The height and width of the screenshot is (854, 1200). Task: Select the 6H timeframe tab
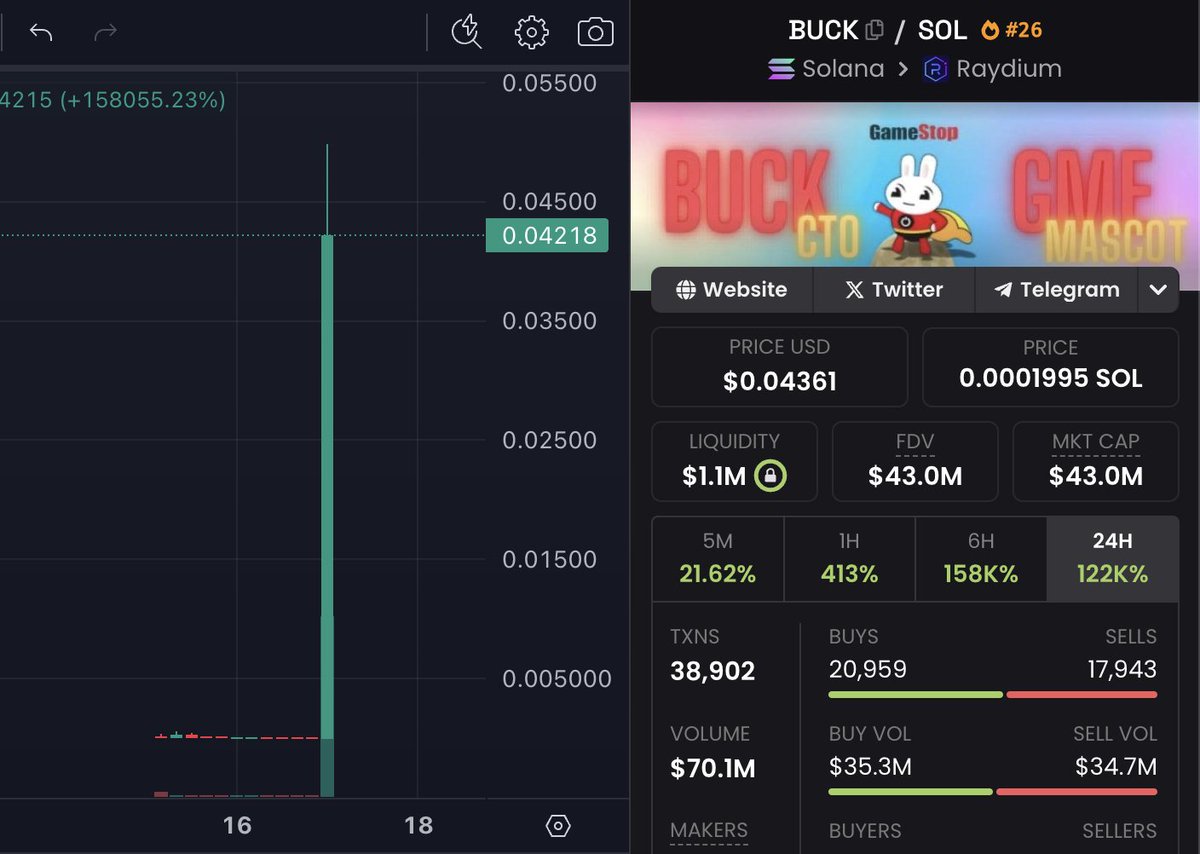[981, 558]
